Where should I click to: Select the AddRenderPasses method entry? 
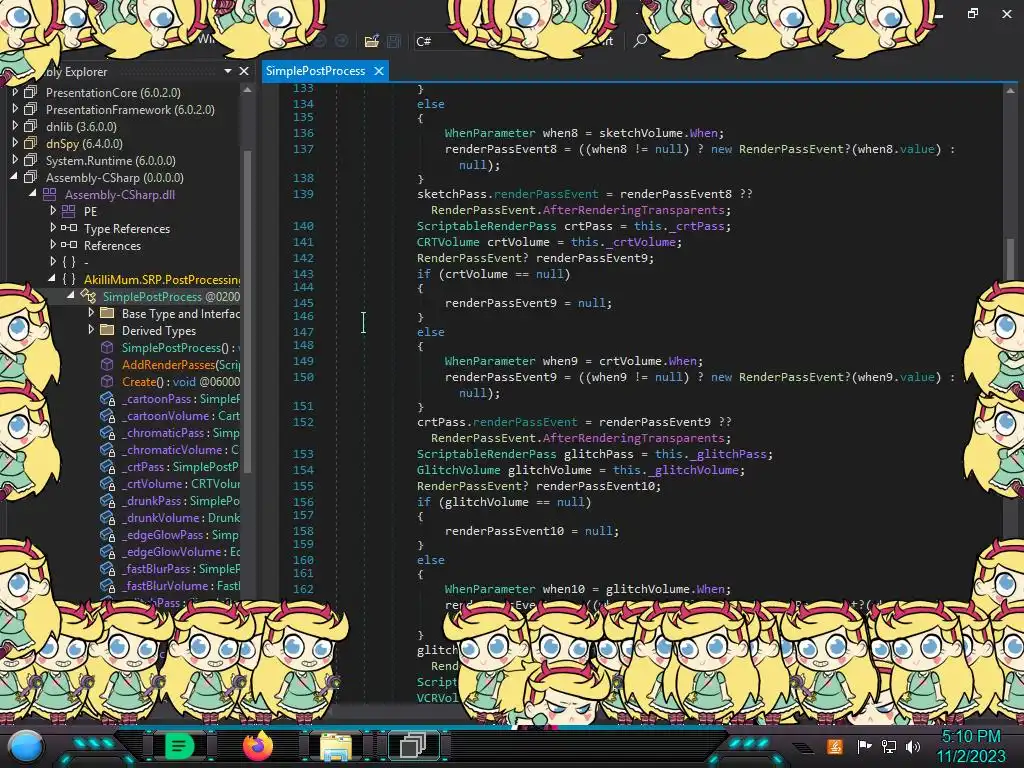(x=180, y=364)
